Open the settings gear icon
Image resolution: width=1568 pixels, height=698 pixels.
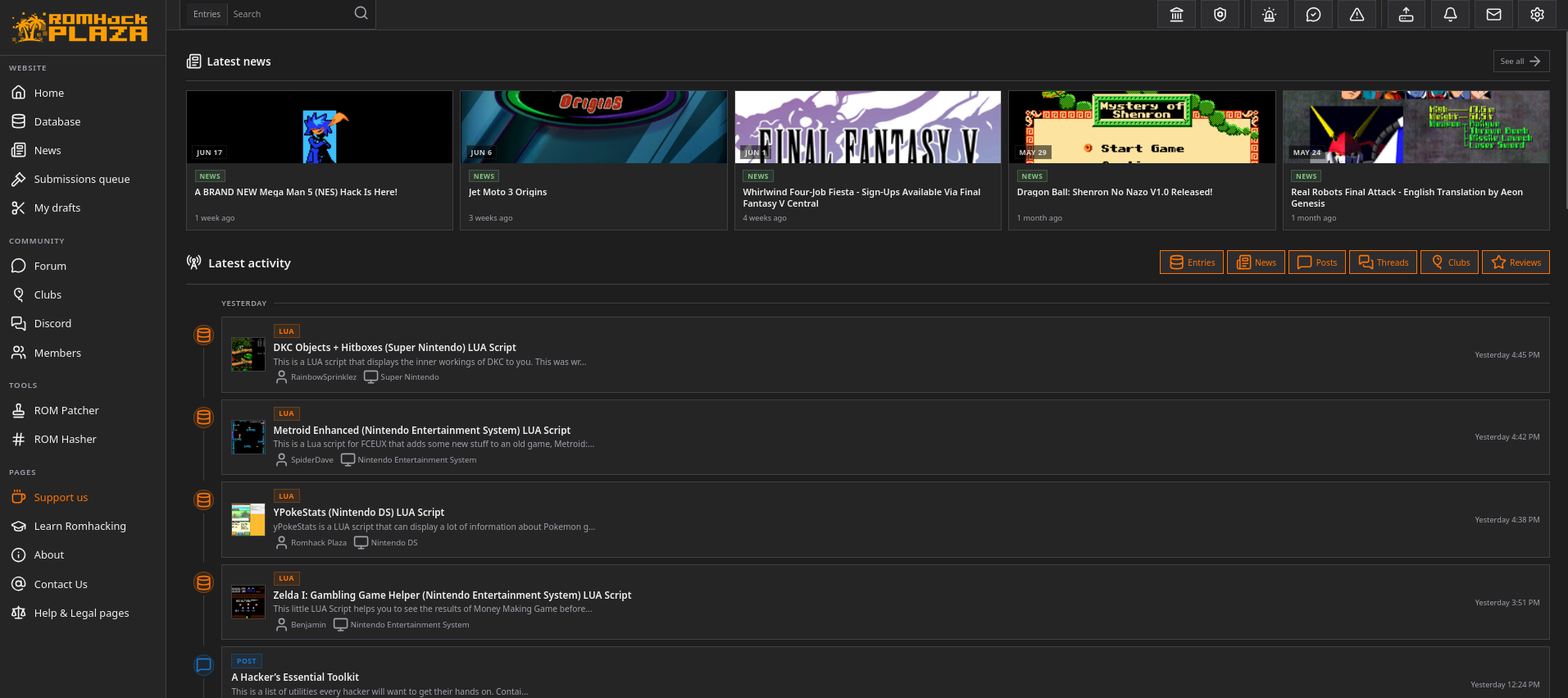(x=1538, y=15)
